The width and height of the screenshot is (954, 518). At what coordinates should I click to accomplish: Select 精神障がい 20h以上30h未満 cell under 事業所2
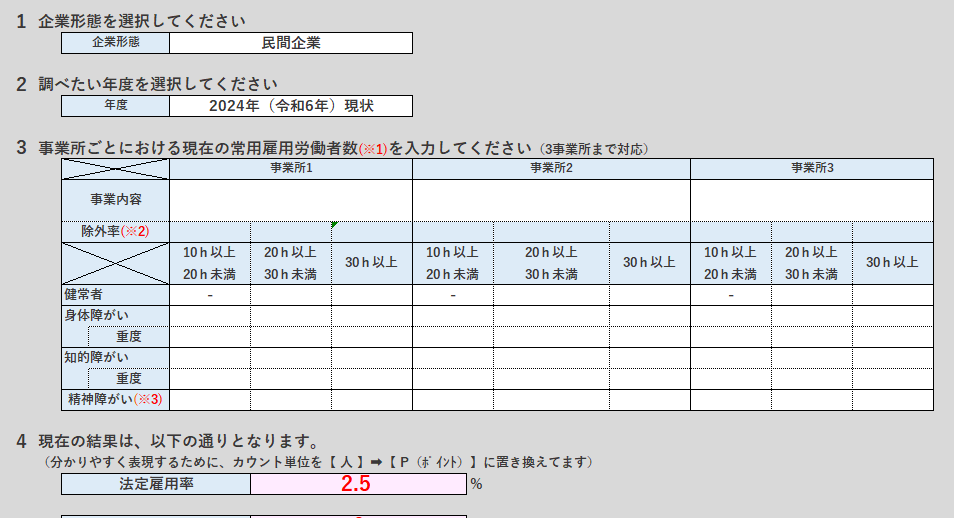551,400
